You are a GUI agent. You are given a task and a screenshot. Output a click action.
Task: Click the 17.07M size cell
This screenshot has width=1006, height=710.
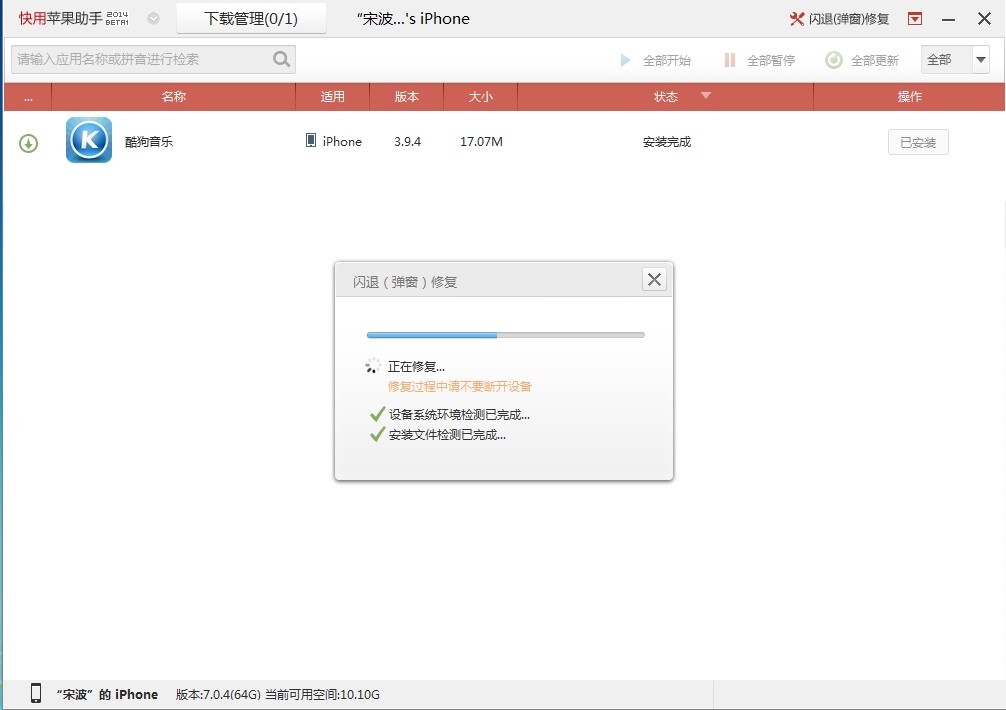click(481, 141)
